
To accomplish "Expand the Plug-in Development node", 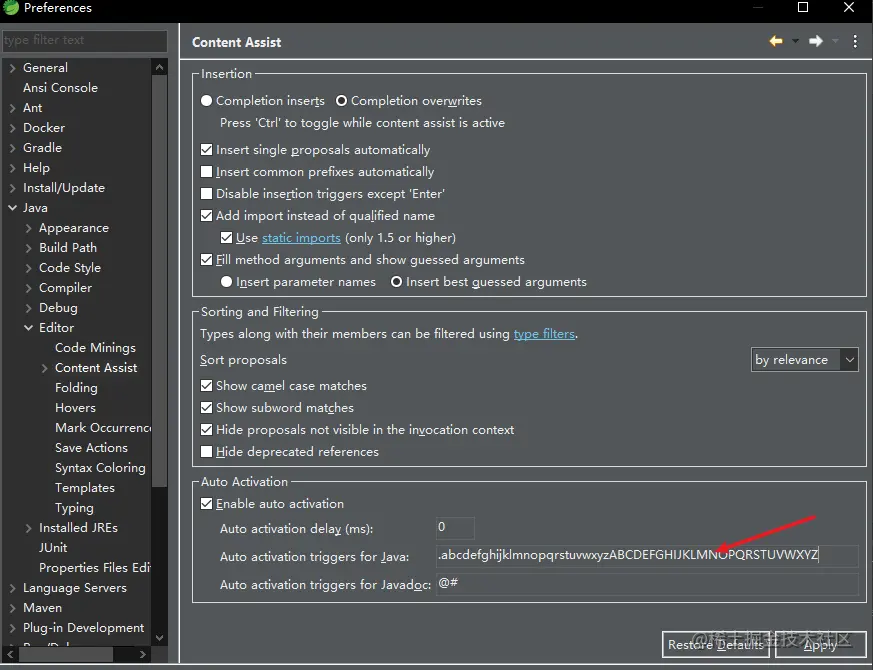I will tap(12, 628).
